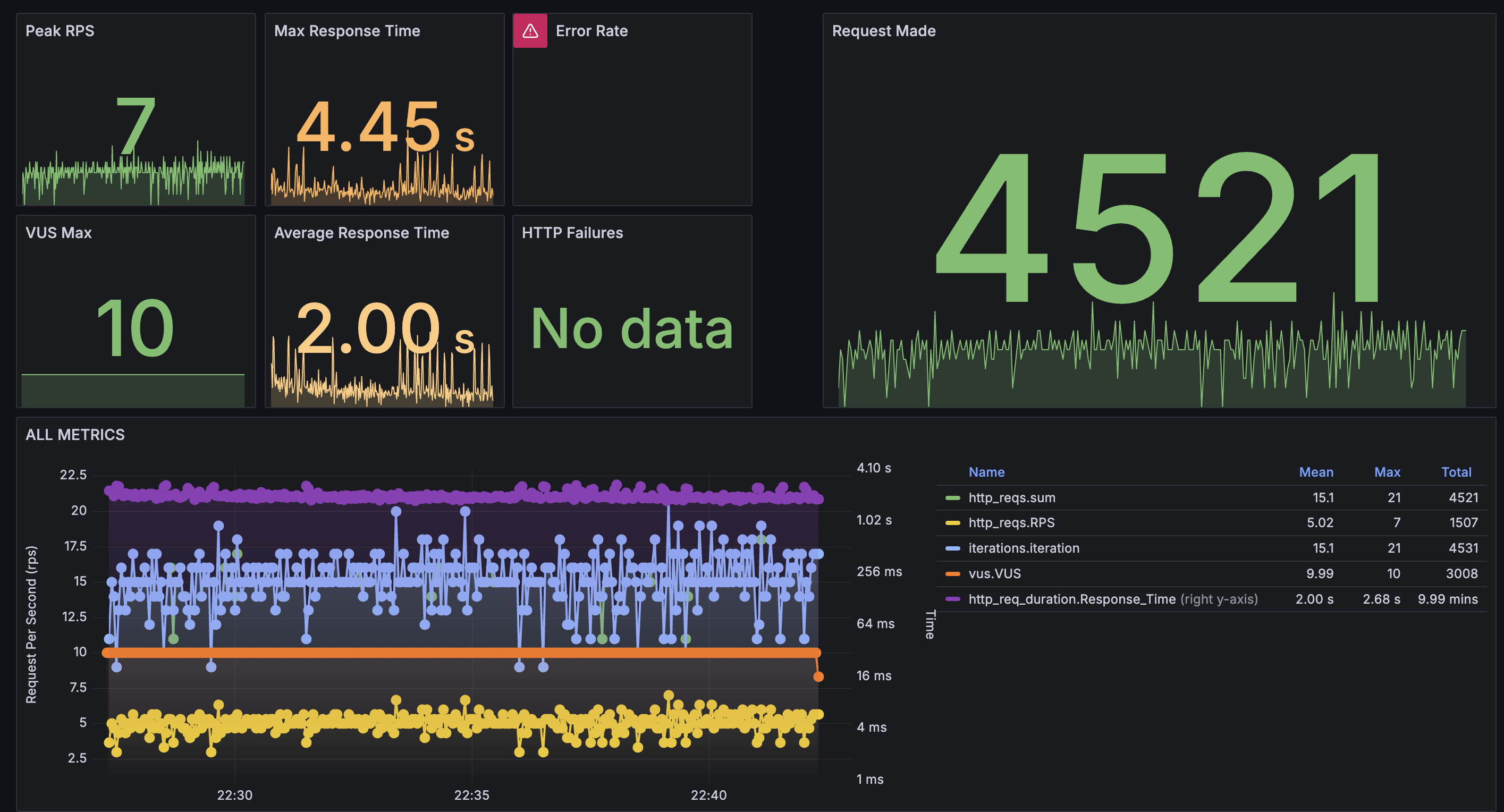Screen dimensions: 1504x812
Task: Click the green http_reqs.sum legend color swatch
Action: point(952,498)
